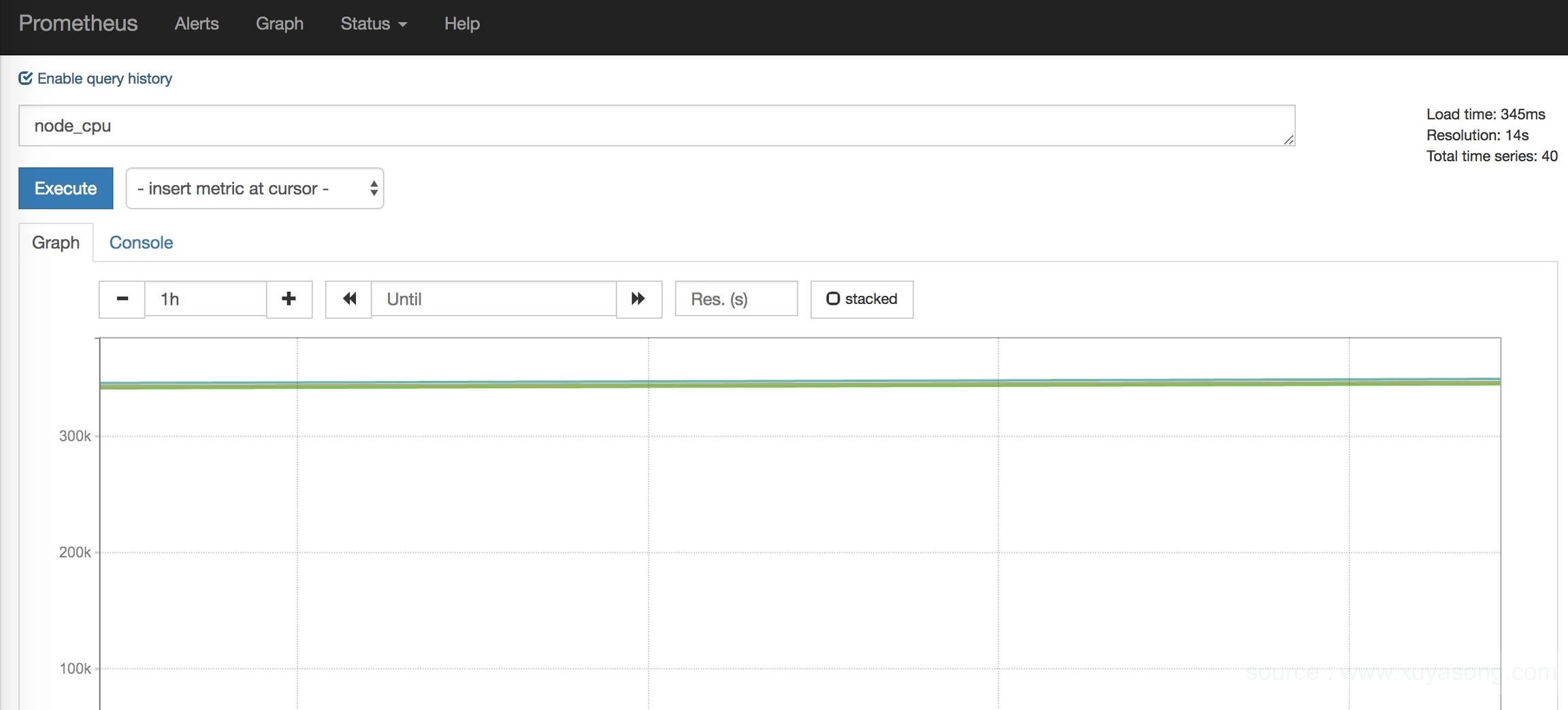1568x710 pixels.
Task: Click the query box resize handle
Action: [1288, 139]
